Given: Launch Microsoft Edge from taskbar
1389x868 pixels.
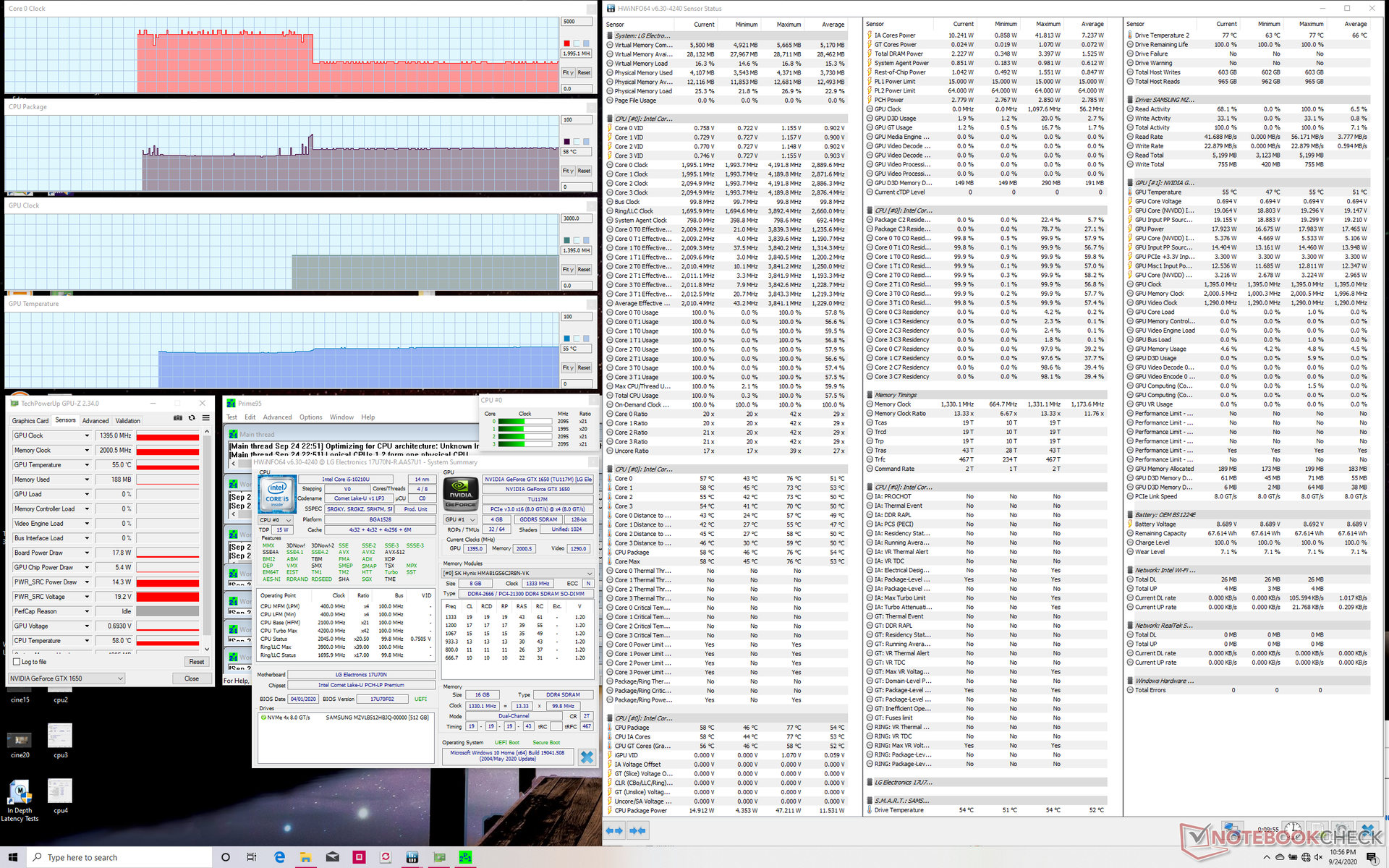Looking at the screenshot, I should tap(279, 857).
